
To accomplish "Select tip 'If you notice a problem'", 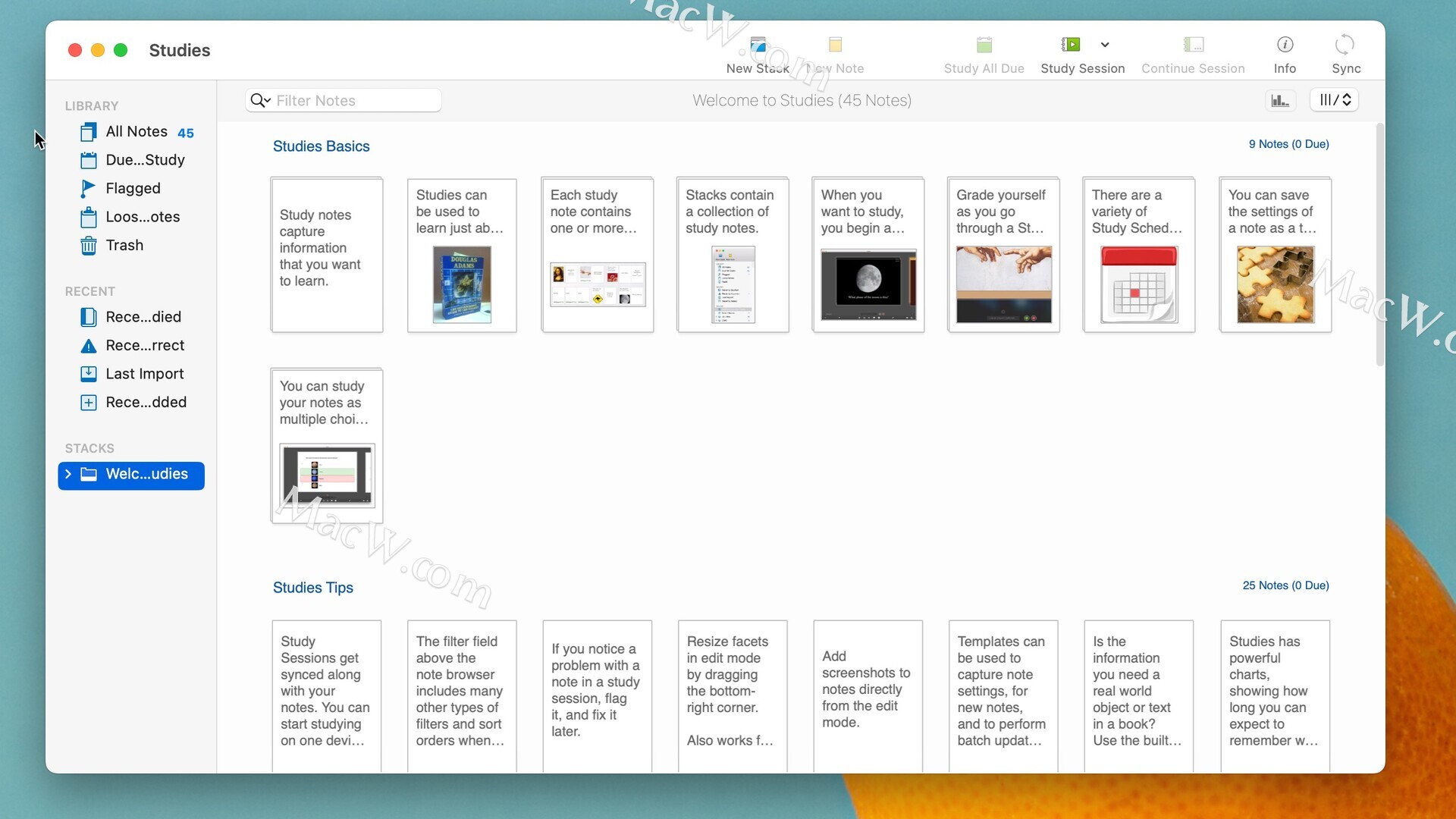I will 598,695.
